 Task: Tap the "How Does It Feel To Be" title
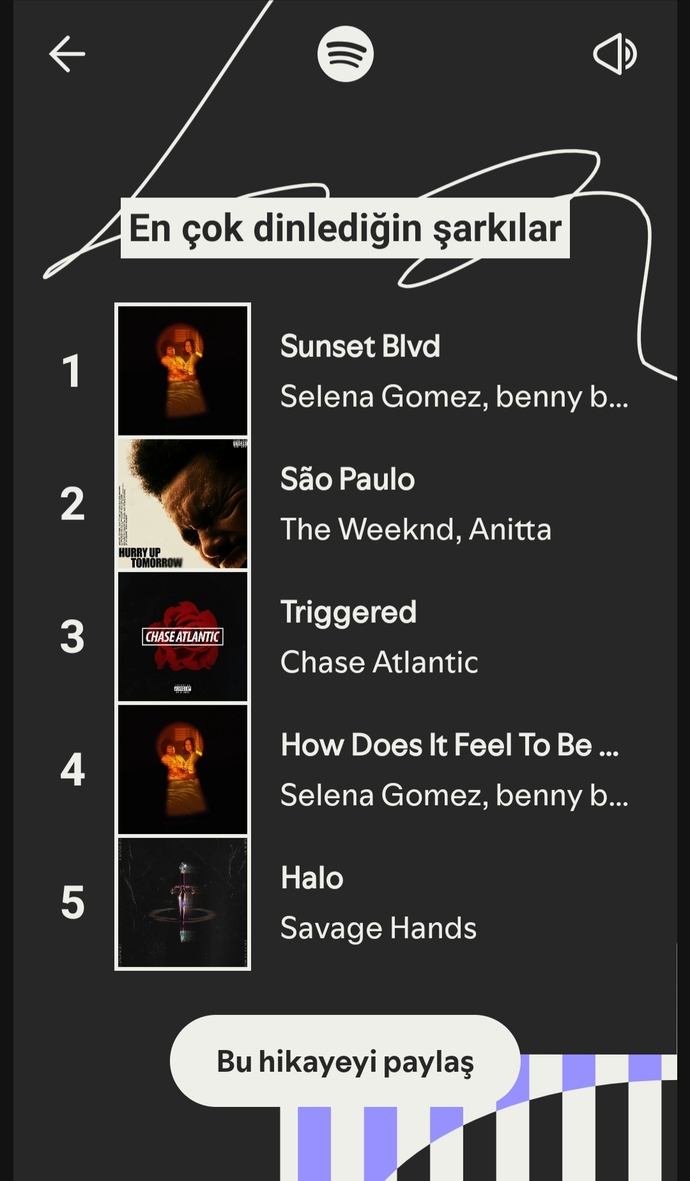(449, 745)
